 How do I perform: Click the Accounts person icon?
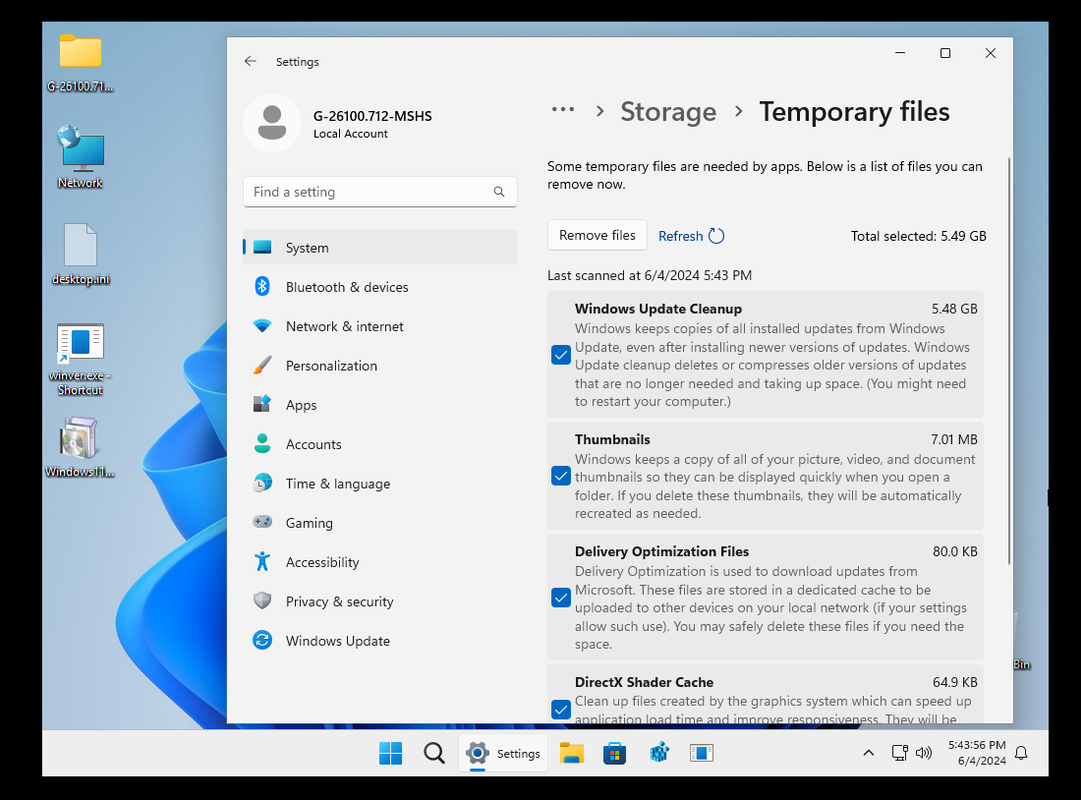pos(262,443)
